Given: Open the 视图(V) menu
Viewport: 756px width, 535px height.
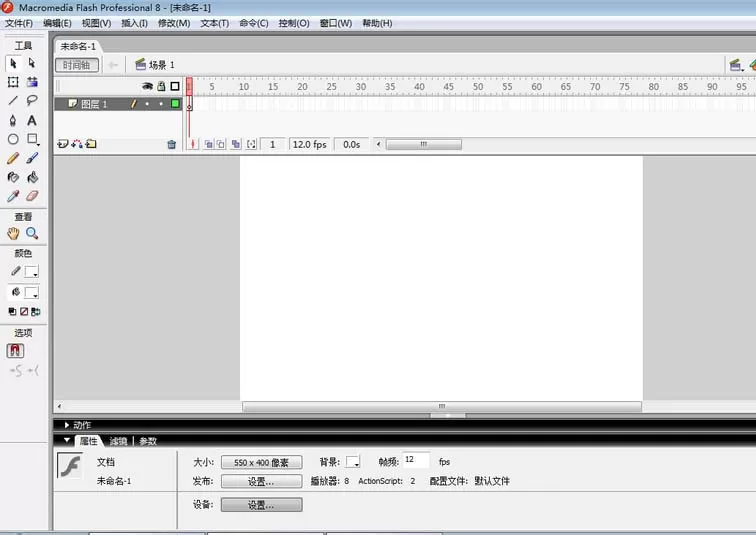Looking at the screenshot, I should coord(96,23).
